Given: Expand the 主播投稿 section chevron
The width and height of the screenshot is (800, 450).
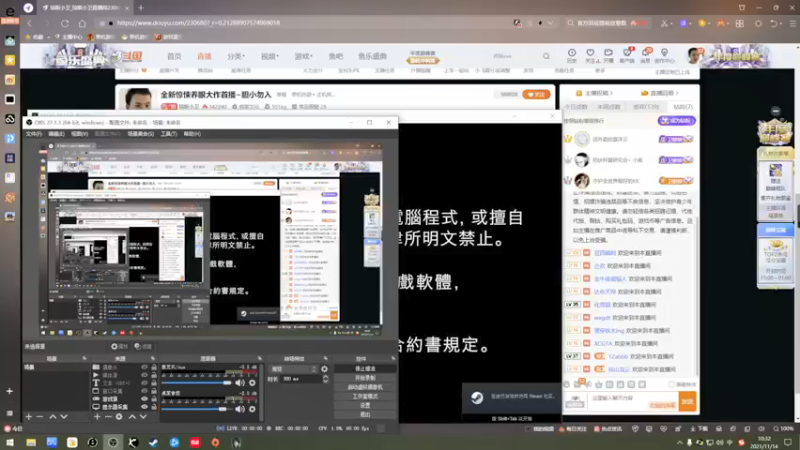Looking at the screenshot, I should click(x=611, y=93).
